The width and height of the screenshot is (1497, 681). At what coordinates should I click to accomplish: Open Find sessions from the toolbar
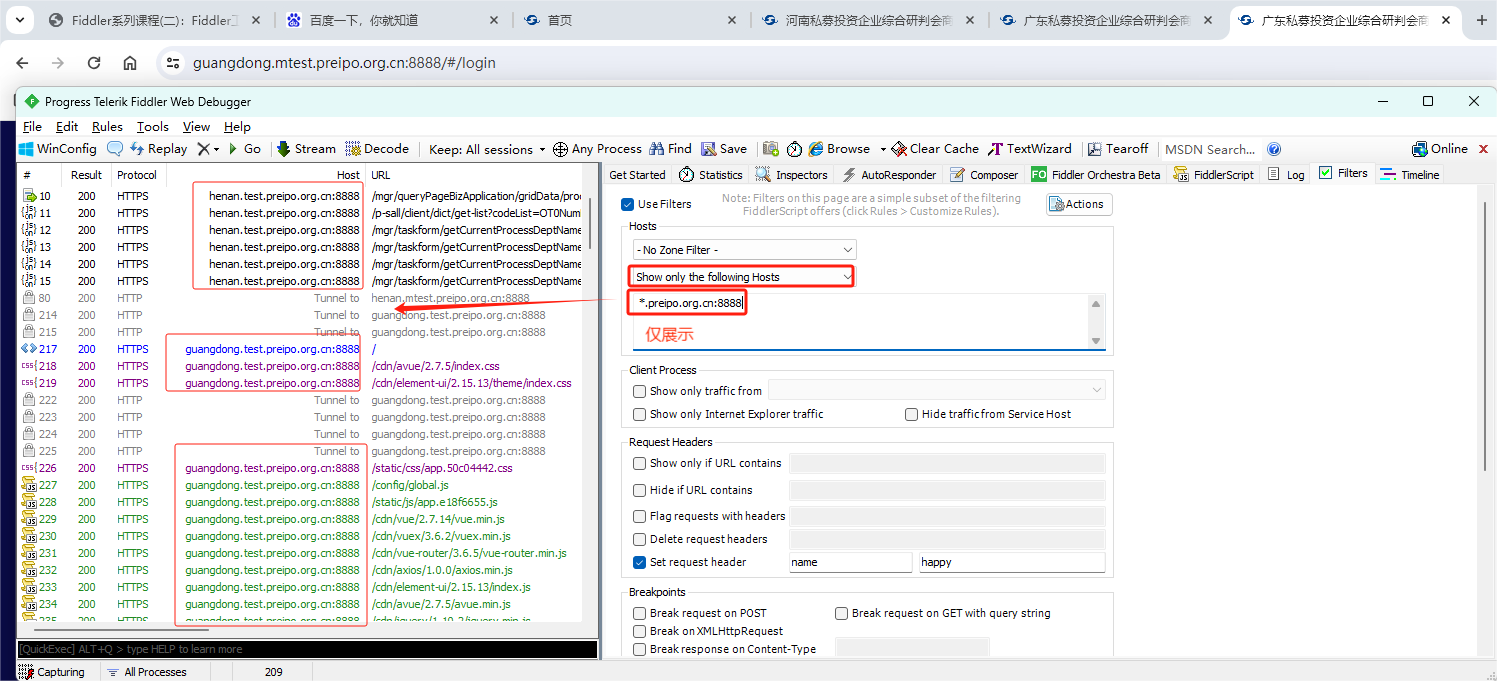670,149
